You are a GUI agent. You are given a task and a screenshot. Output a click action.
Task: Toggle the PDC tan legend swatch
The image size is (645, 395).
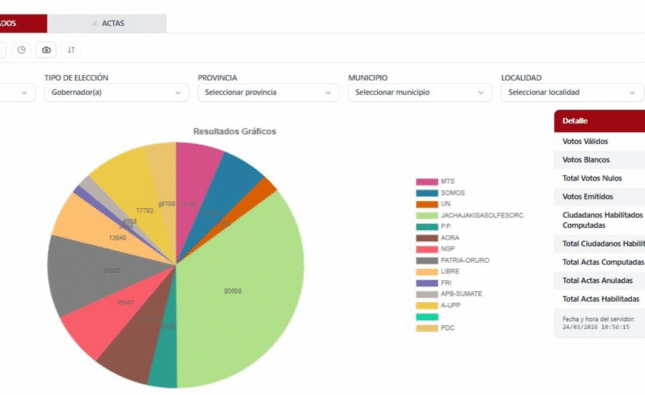click(x=427, y=328)
